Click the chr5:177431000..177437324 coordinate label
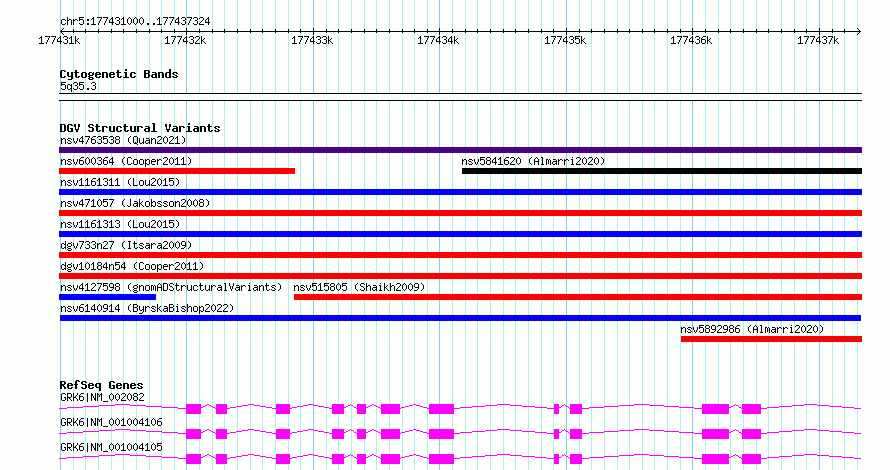The height and width of the screenshot is (470, 890). pyautogui.click(x=135, y=22)
